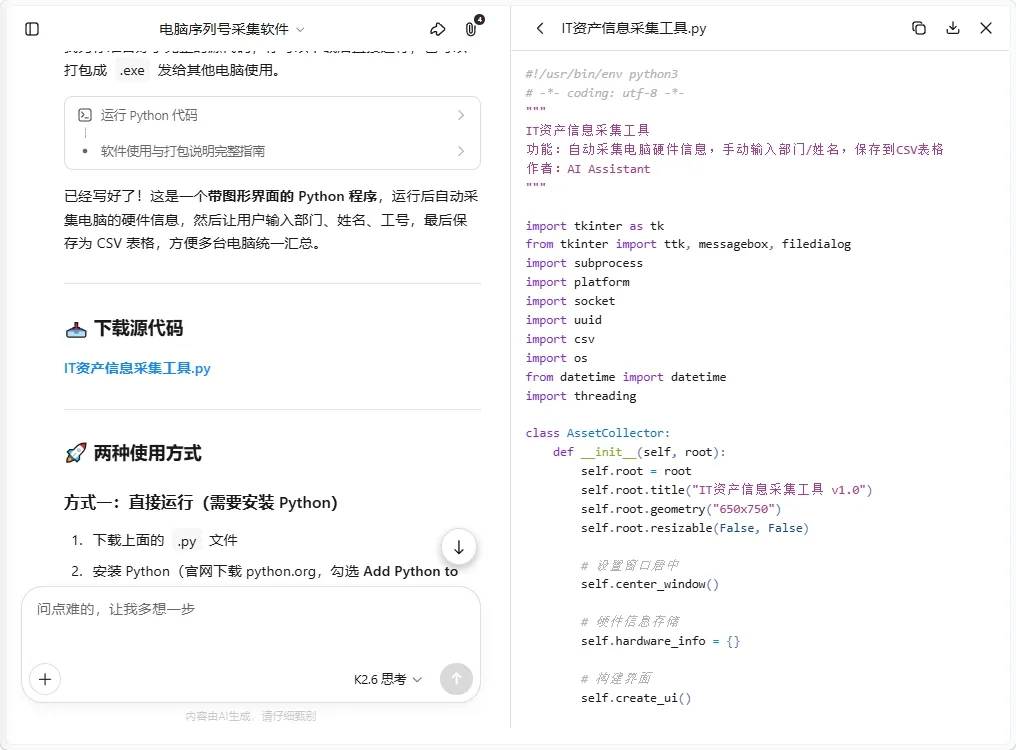Click the code line self.hardware_info = {}

pyautogui.click(x=660, y=641)
